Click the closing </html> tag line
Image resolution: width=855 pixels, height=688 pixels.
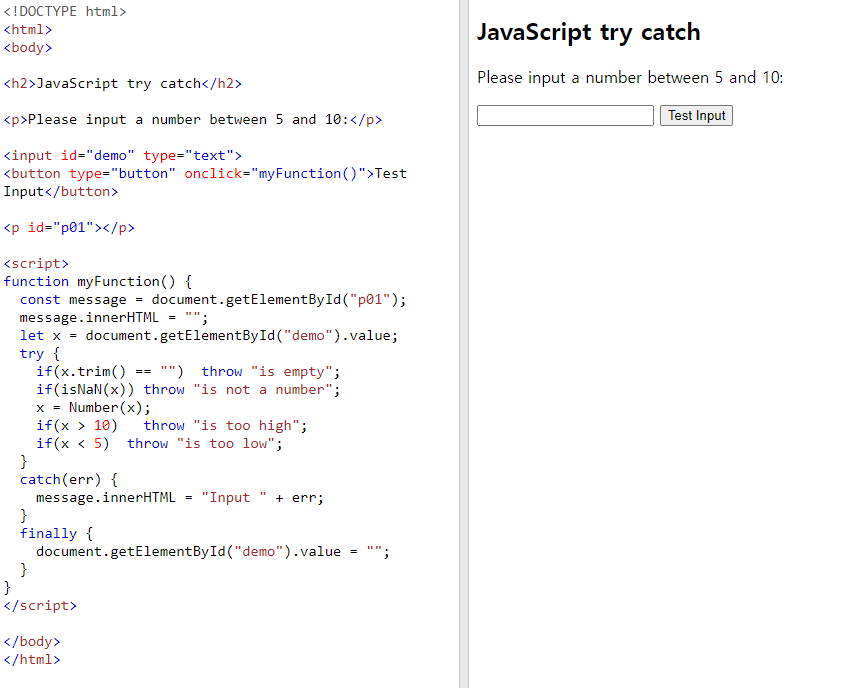[x=32, y=659]
